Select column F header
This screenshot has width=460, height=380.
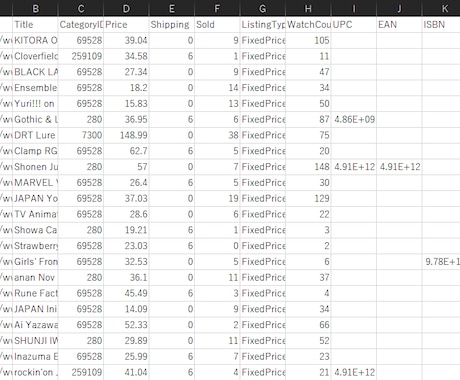coord(217,8)
